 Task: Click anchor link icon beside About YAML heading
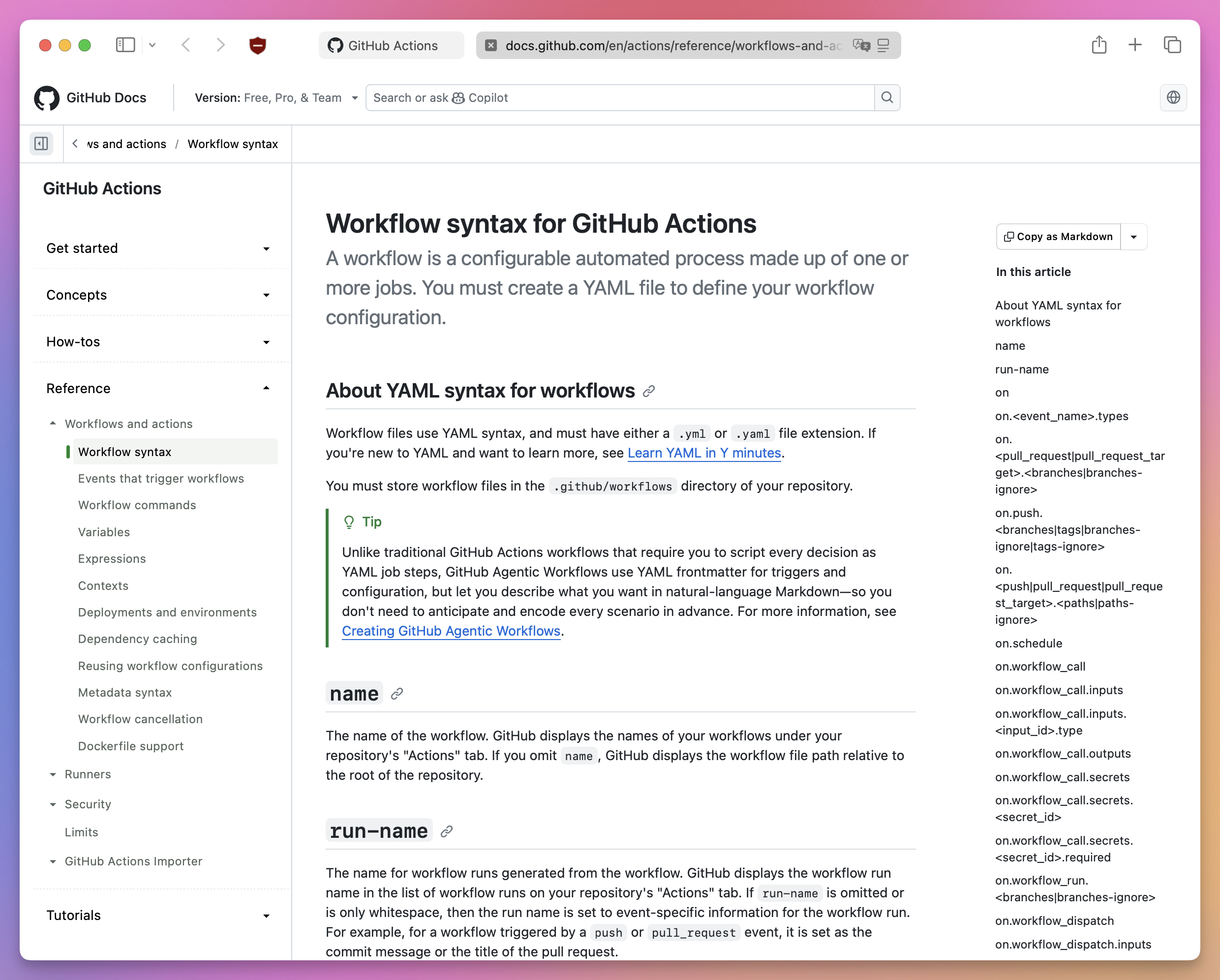[649, 391]
